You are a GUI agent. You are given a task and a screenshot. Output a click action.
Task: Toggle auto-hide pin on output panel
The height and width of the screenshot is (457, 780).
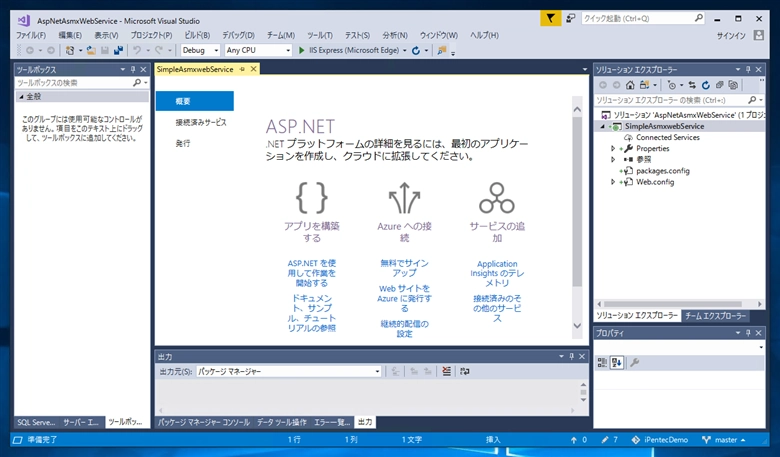[572, 356]
